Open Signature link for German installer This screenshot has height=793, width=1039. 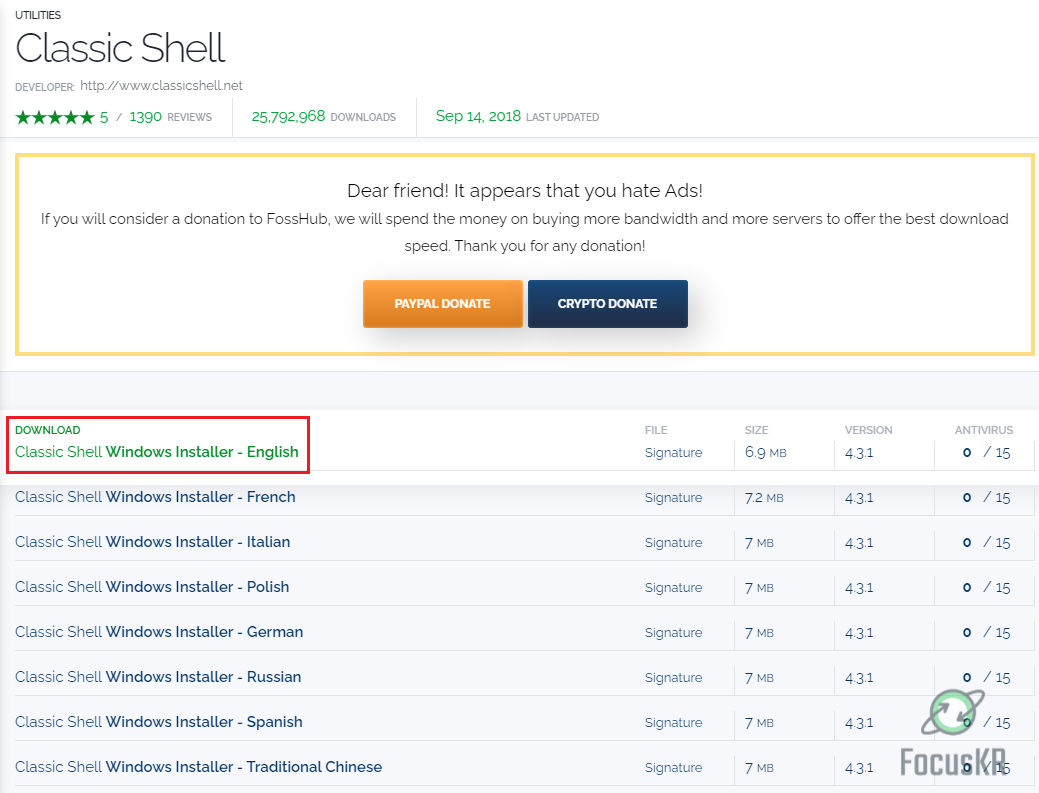coord(673,633)
